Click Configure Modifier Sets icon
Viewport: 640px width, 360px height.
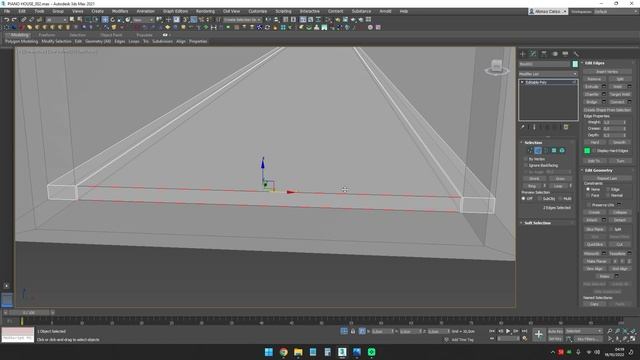click(566, 127)
